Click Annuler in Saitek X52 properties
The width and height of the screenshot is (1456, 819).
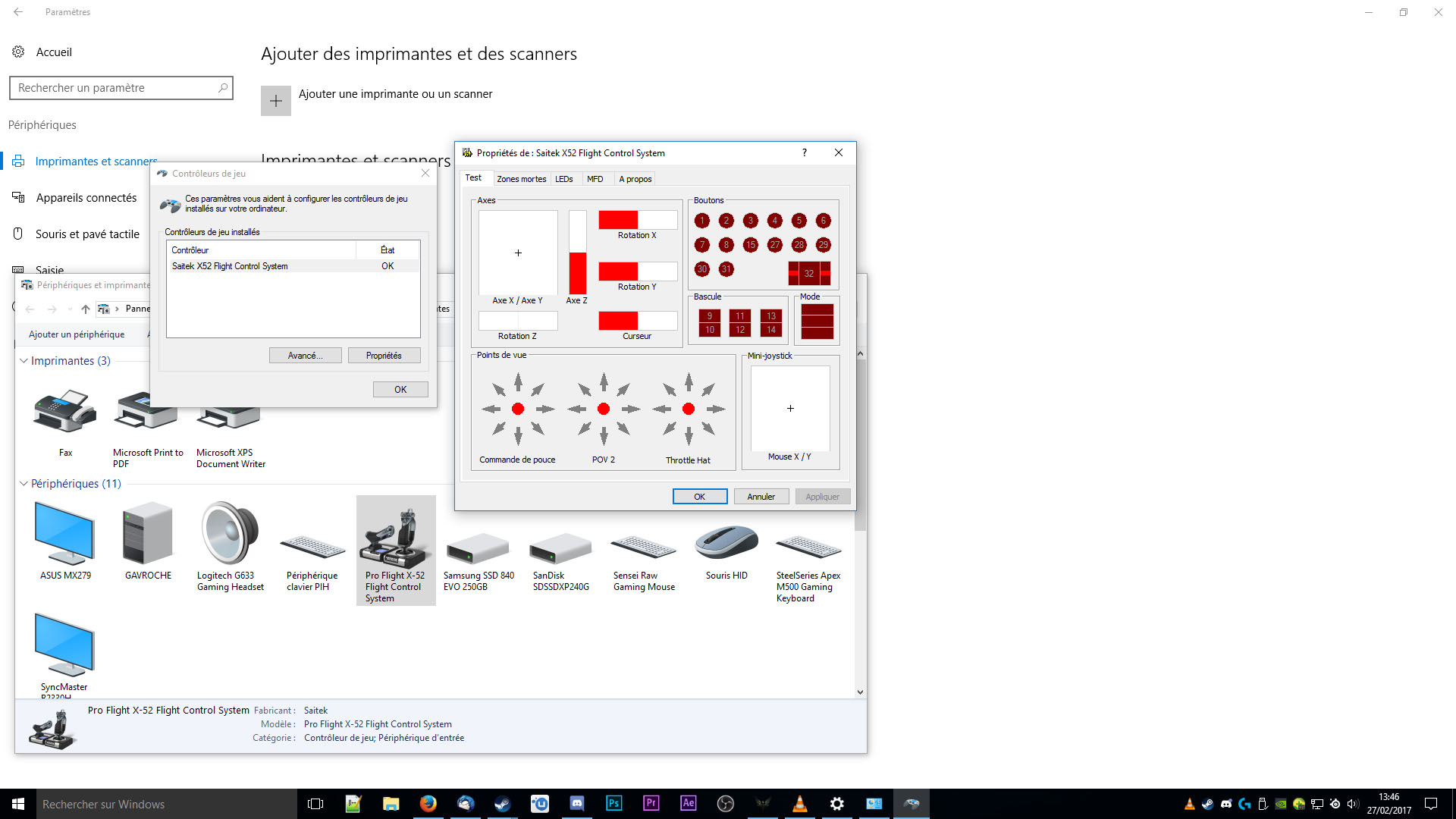(761, 497)
